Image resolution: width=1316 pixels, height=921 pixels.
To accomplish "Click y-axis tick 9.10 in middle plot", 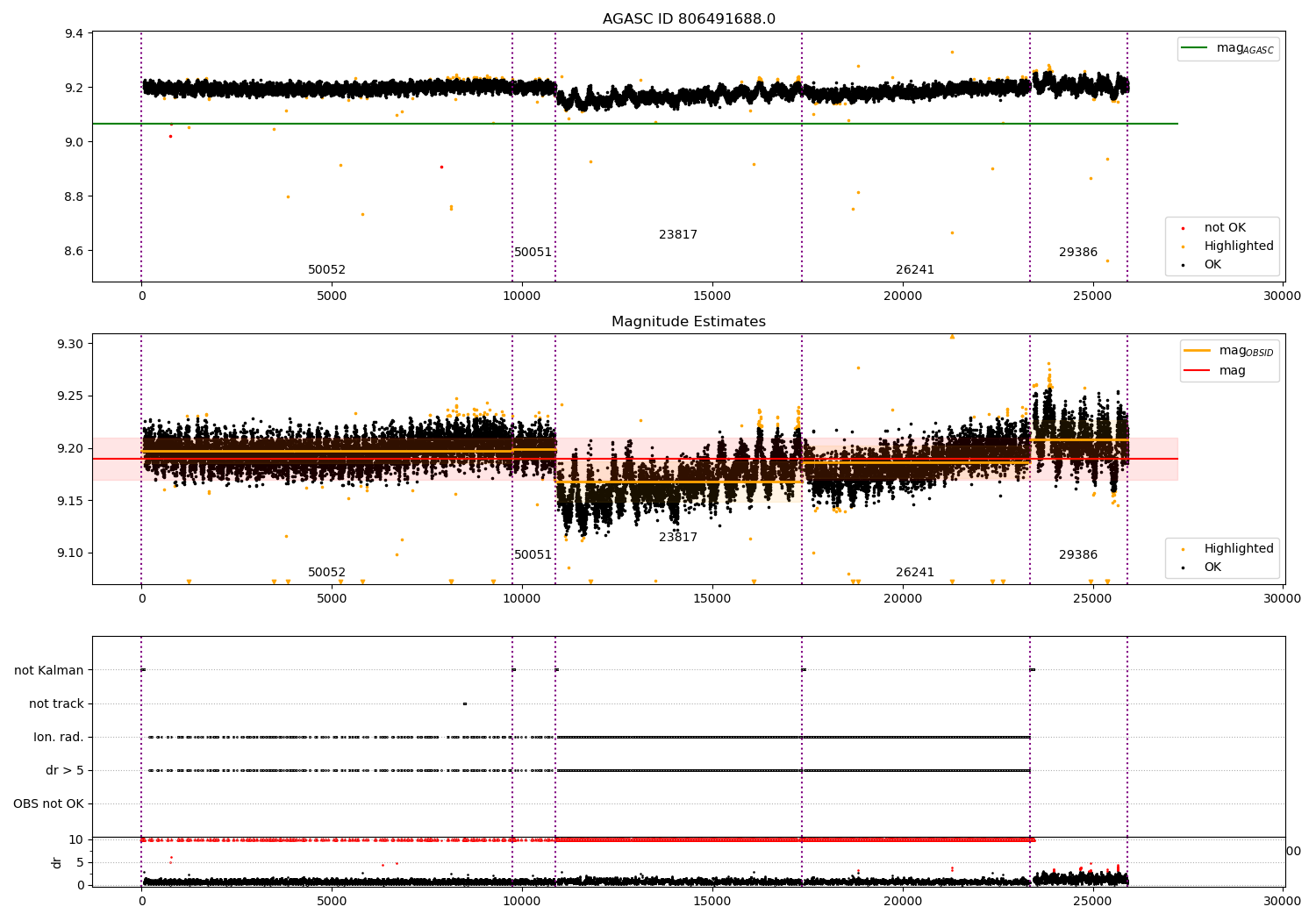I will (70, 553).
